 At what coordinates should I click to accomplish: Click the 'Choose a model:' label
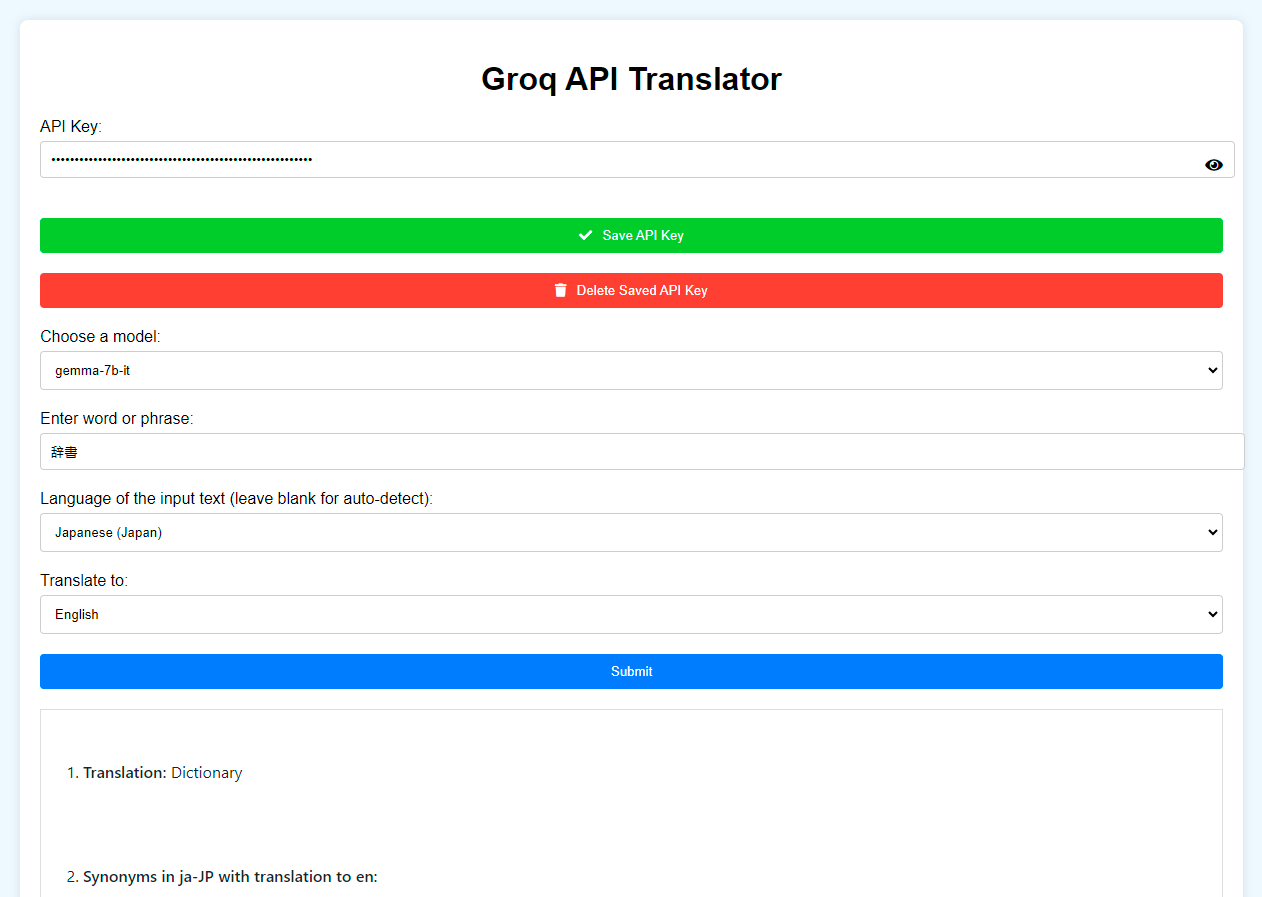point(100,336)
